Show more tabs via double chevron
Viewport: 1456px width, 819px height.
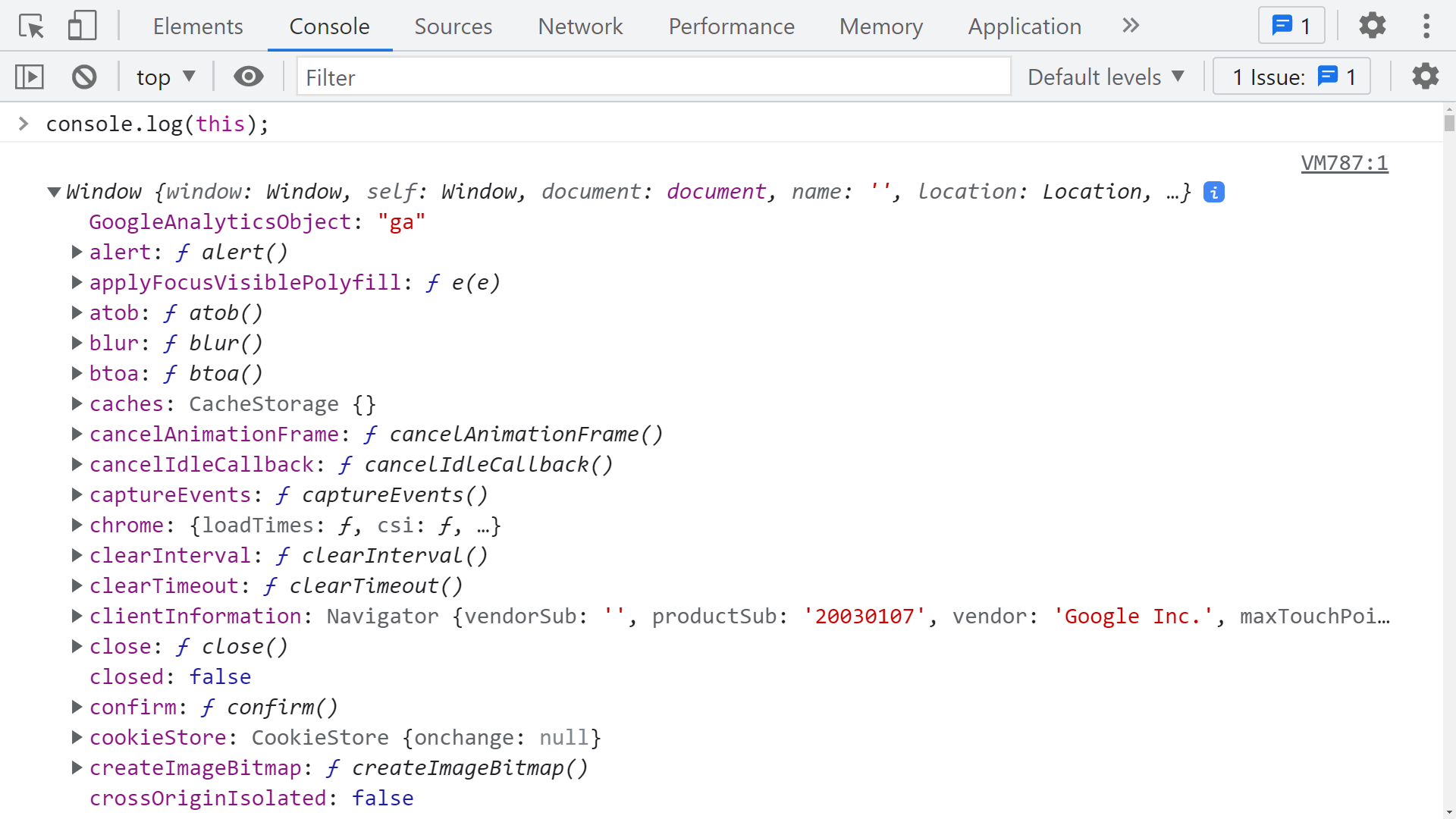tap(1130, 27)
